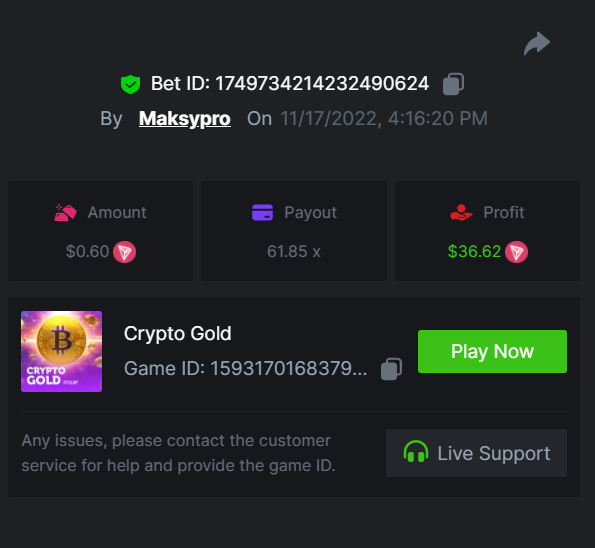Viewport: 595px width, 548px height.
Task: Click the share arrow icon
Action: (537, 44)
